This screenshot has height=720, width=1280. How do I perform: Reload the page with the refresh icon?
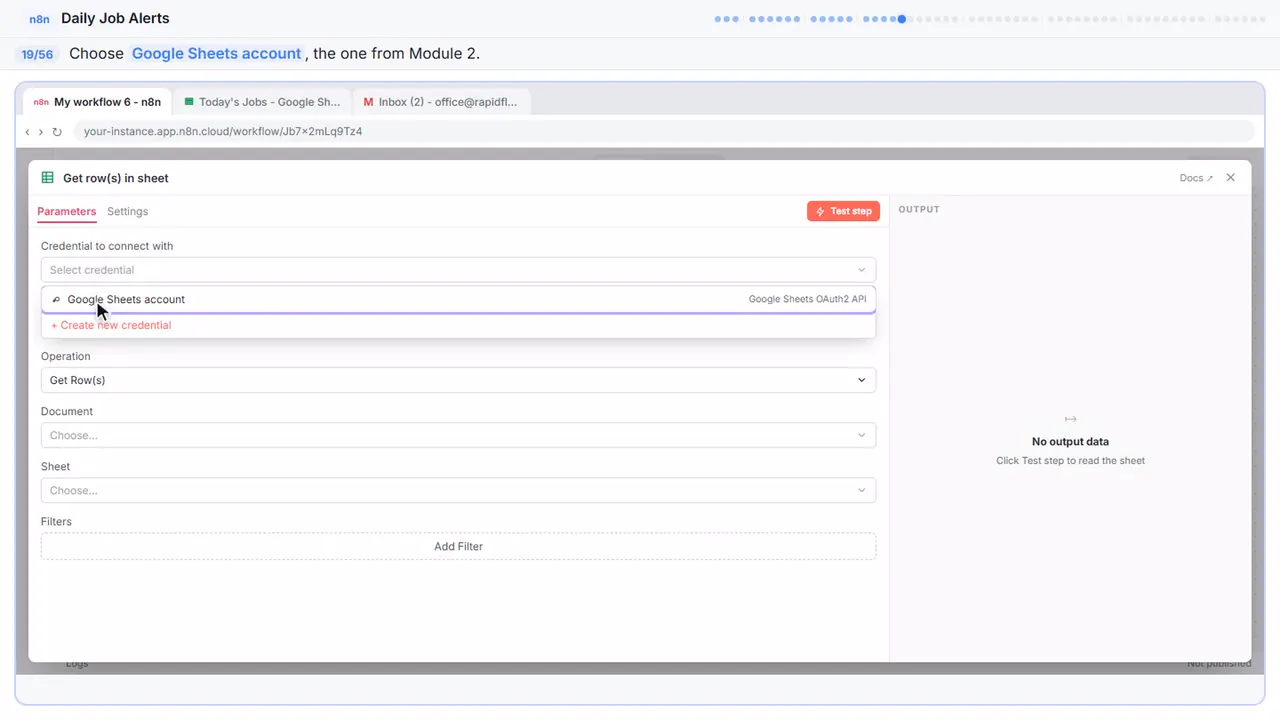[57, 131]
